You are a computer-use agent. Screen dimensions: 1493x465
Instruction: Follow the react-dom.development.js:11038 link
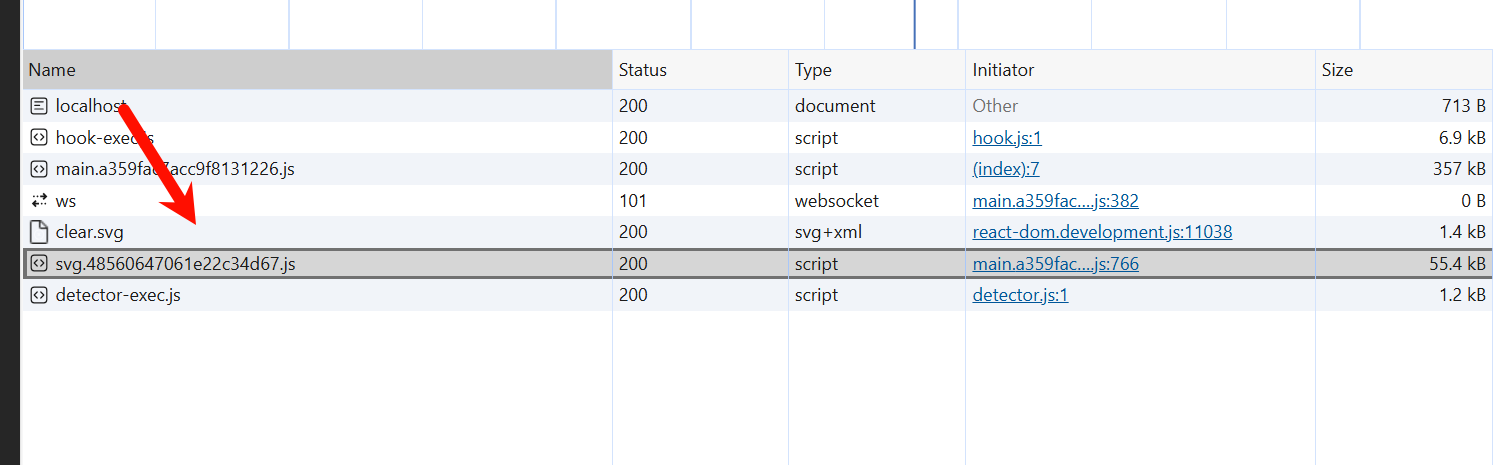(x=1102, y=232)
